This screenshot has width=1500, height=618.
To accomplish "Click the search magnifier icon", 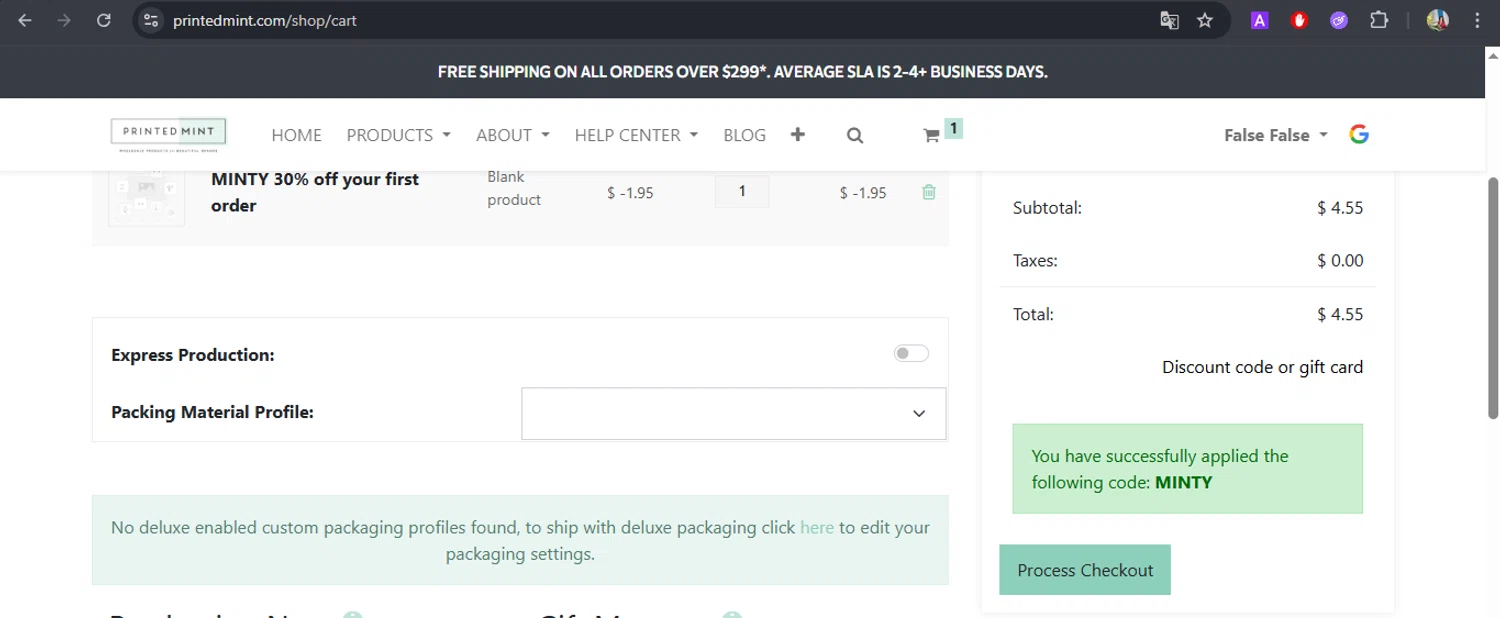I will pyautogui.click(x=854, y=135).
